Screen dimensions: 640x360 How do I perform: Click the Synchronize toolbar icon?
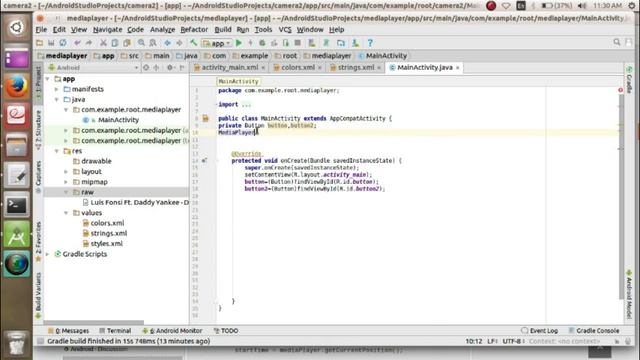click(x=63, y=43)
